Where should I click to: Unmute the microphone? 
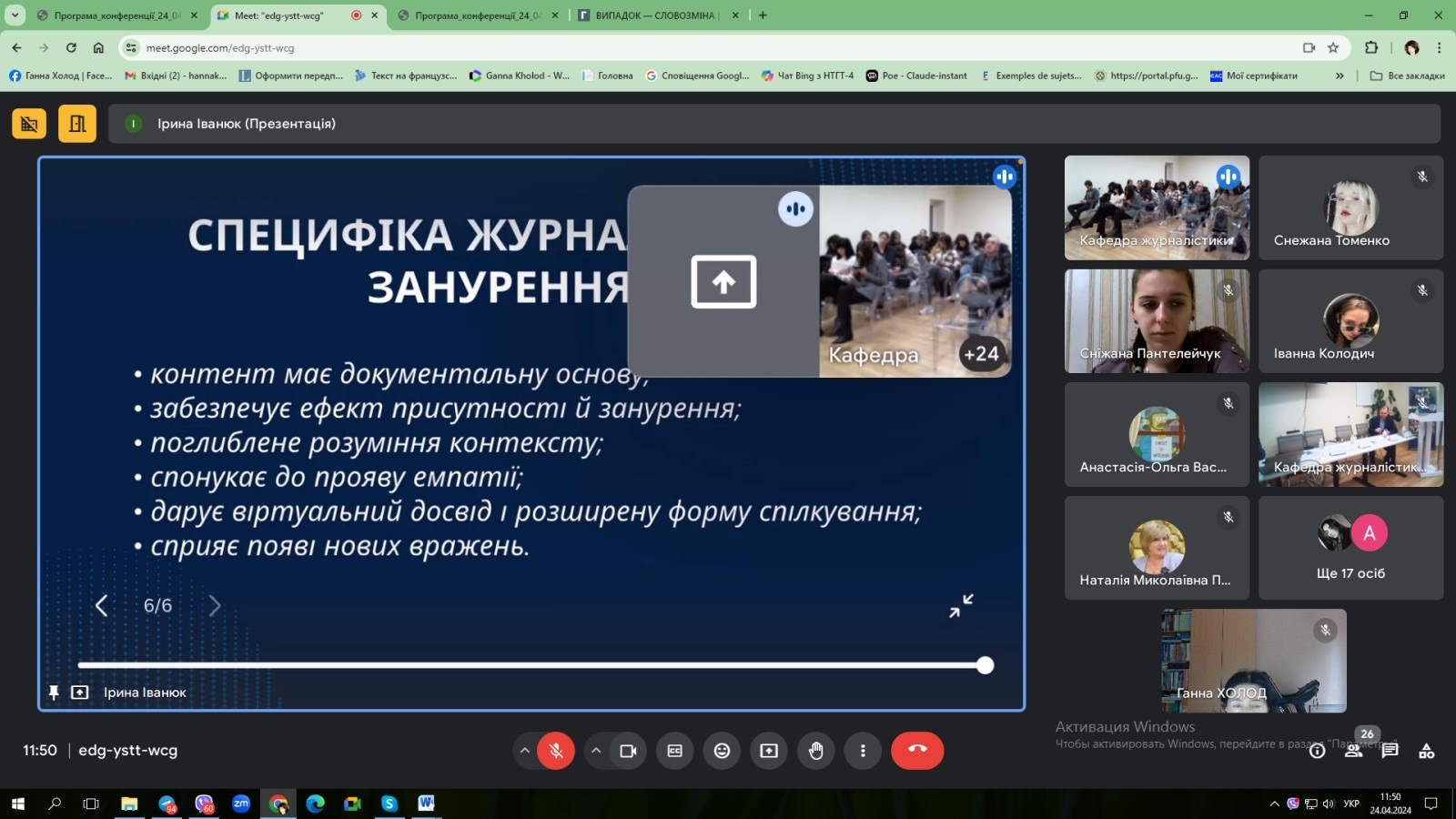[x=556, y=751]
